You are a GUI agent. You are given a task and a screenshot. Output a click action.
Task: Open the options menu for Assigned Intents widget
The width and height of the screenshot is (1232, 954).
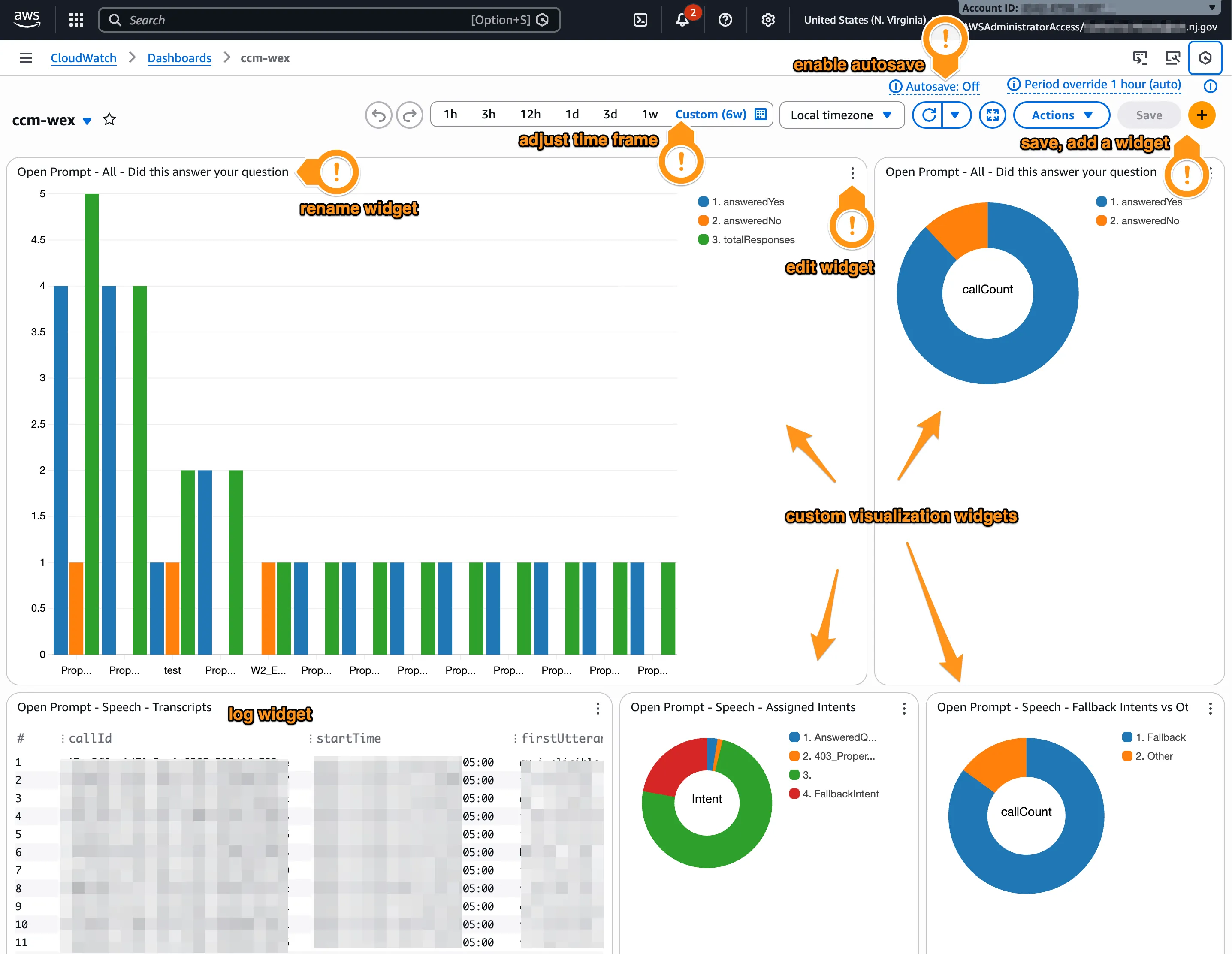click(x=904, y=709)
